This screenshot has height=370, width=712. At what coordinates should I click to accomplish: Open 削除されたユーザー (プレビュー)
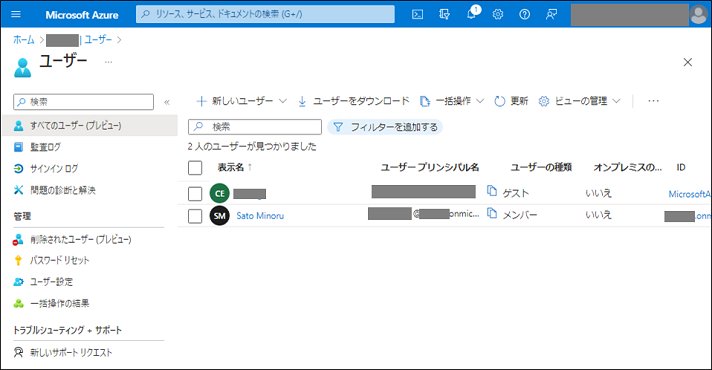pyautogui.click(x=80, y=239)
